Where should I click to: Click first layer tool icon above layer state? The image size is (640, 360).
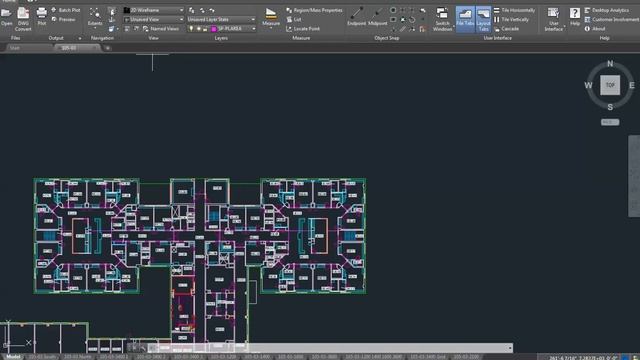coord(191,10)
